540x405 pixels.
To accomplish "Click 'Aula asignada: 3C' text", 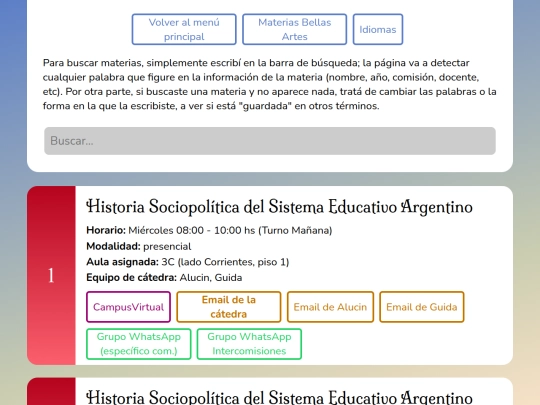I will click(x=187, y=262).
